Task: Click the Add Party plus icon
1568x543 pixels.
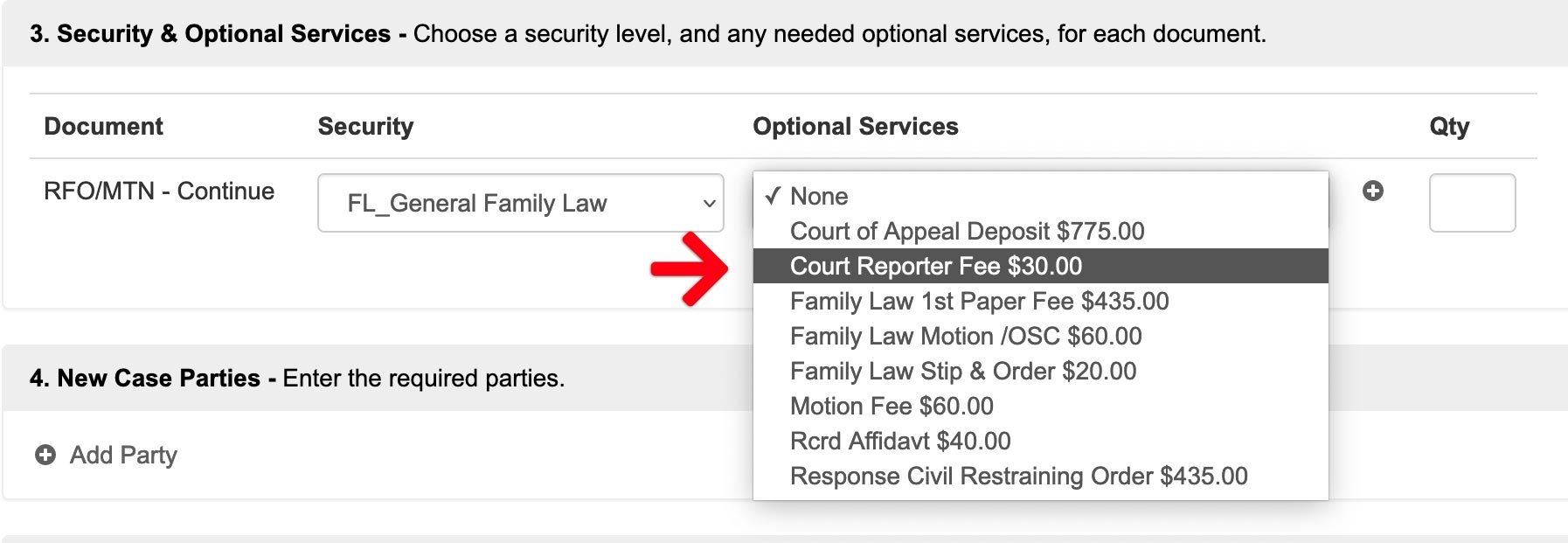Action: tap(45, 455)
